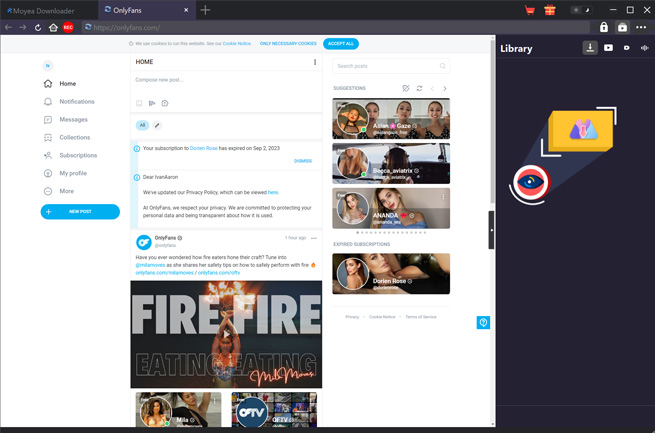The height and width of the screenshot is (433, 655).
Task: Select the 'All' feed filter chip
Action: [142, 125]
